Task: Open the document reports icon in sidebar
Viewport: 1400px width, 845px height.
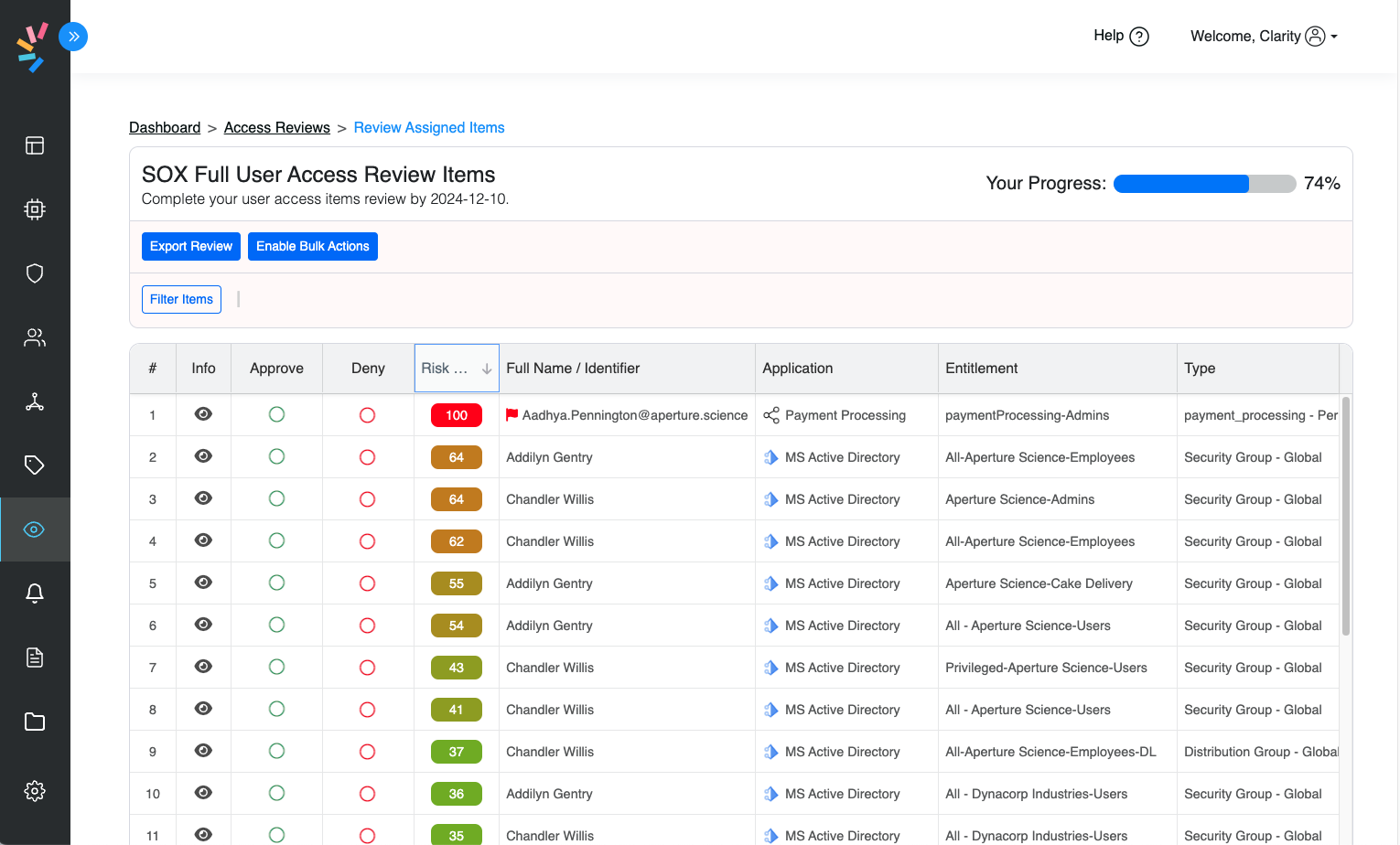Action: 35,658
